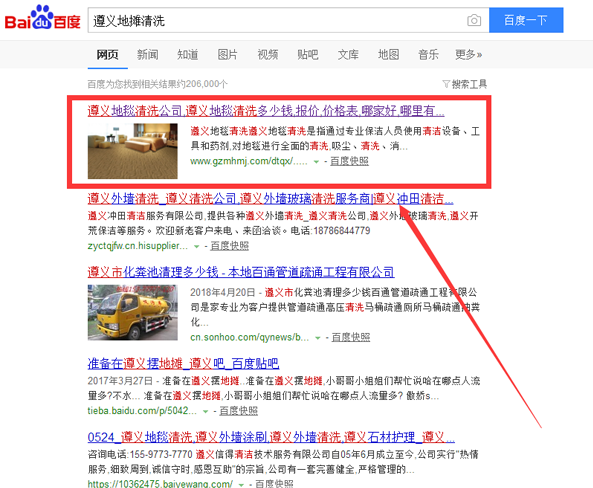Open the 遵义外墙清洗 result title

click(x=270, y=199)
